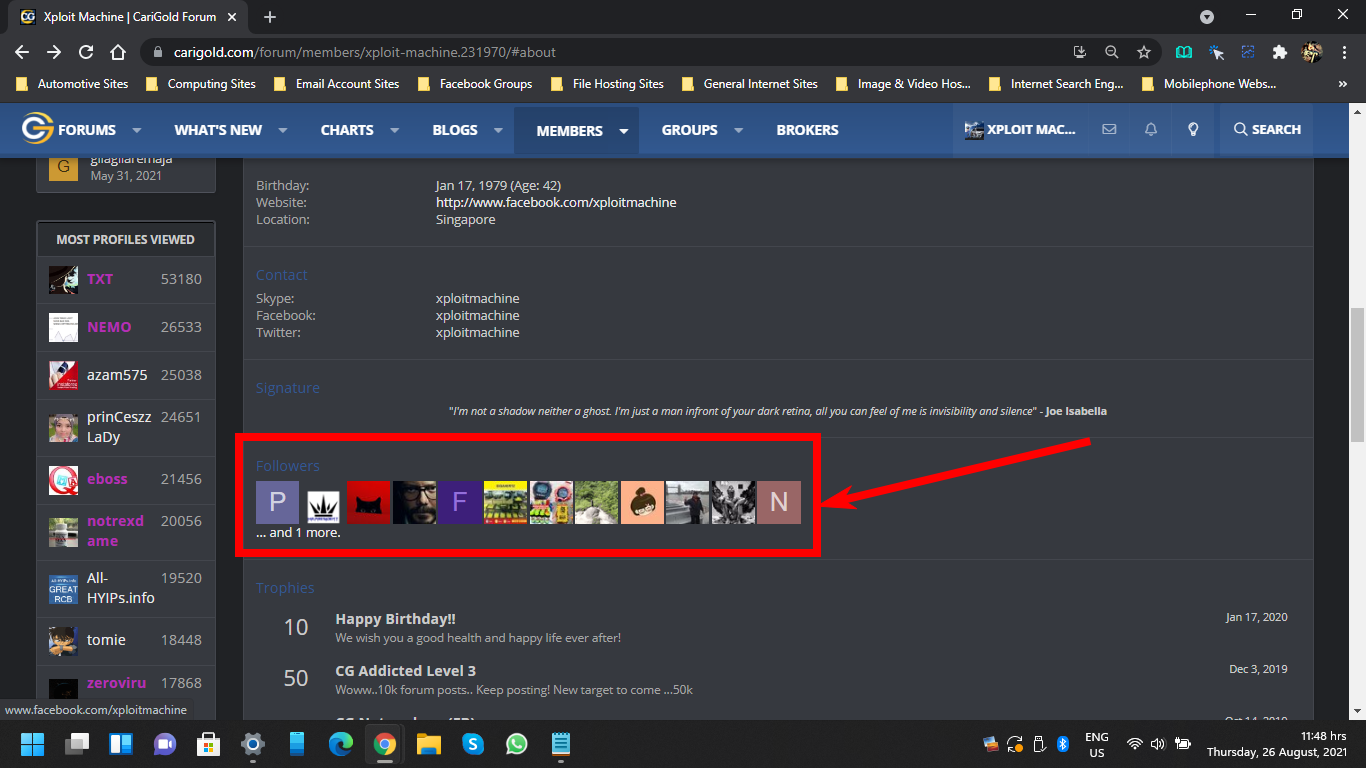The image size is (1366, 768).
Task: Open the Extensions puzzle-piece menu
Action: click(1279, 52)
